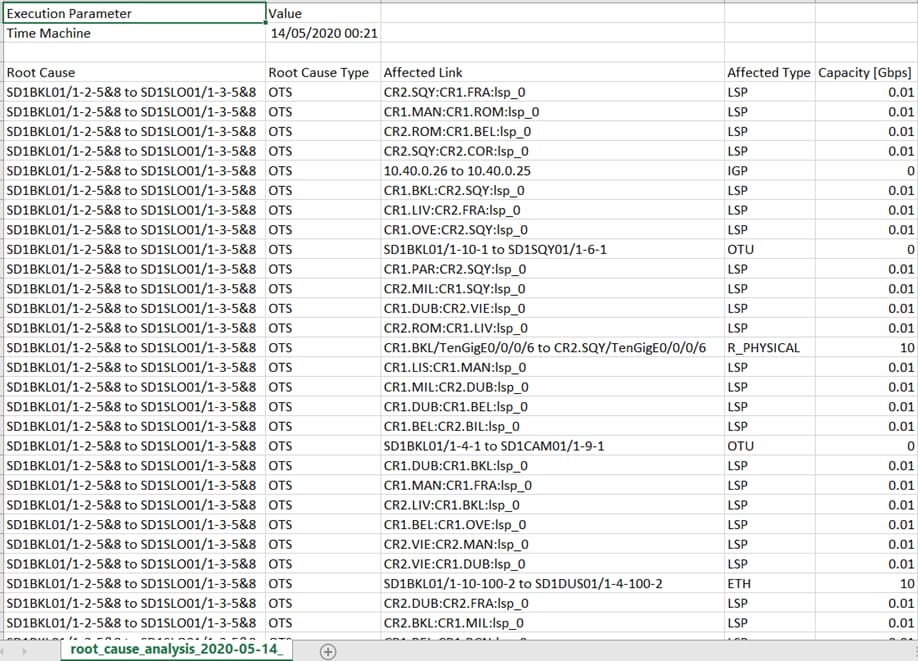Click the Affected Type header cell
Image resolution: width=918 pixels, height=661 pixels.
point(769,72)
